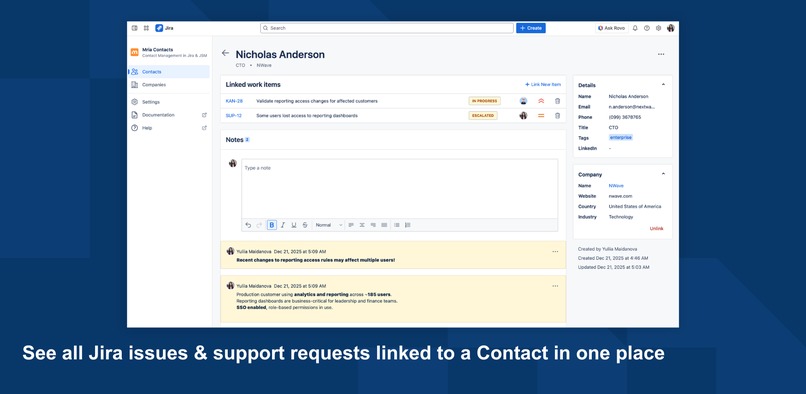Screen dimensions: 806x394
Task: Open the NWave company link
Action: pos(616,186)
